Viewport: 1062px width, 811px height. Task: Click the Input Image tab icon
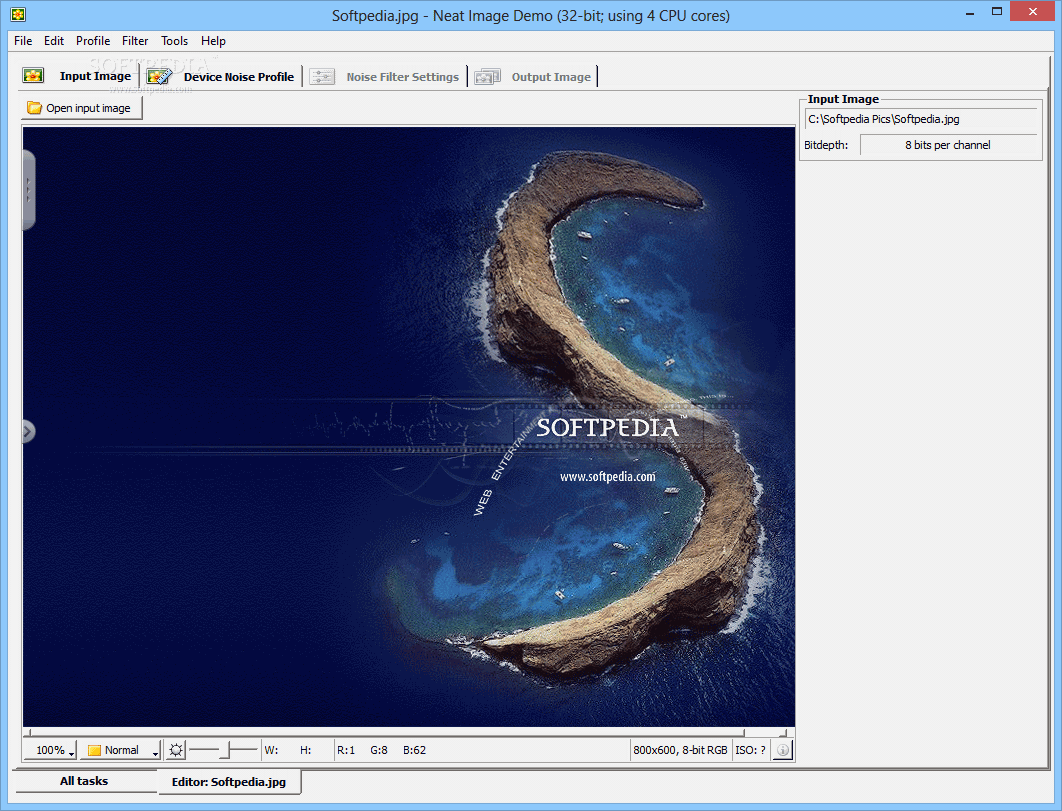[33, 75]
